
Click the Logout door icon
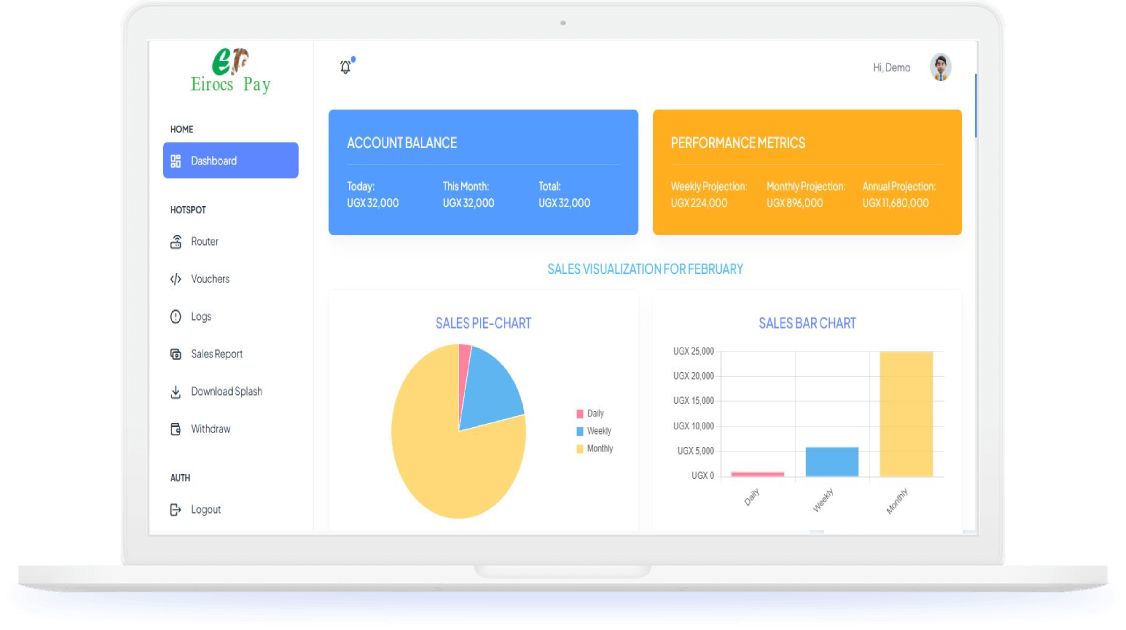(x=176, y=510)
